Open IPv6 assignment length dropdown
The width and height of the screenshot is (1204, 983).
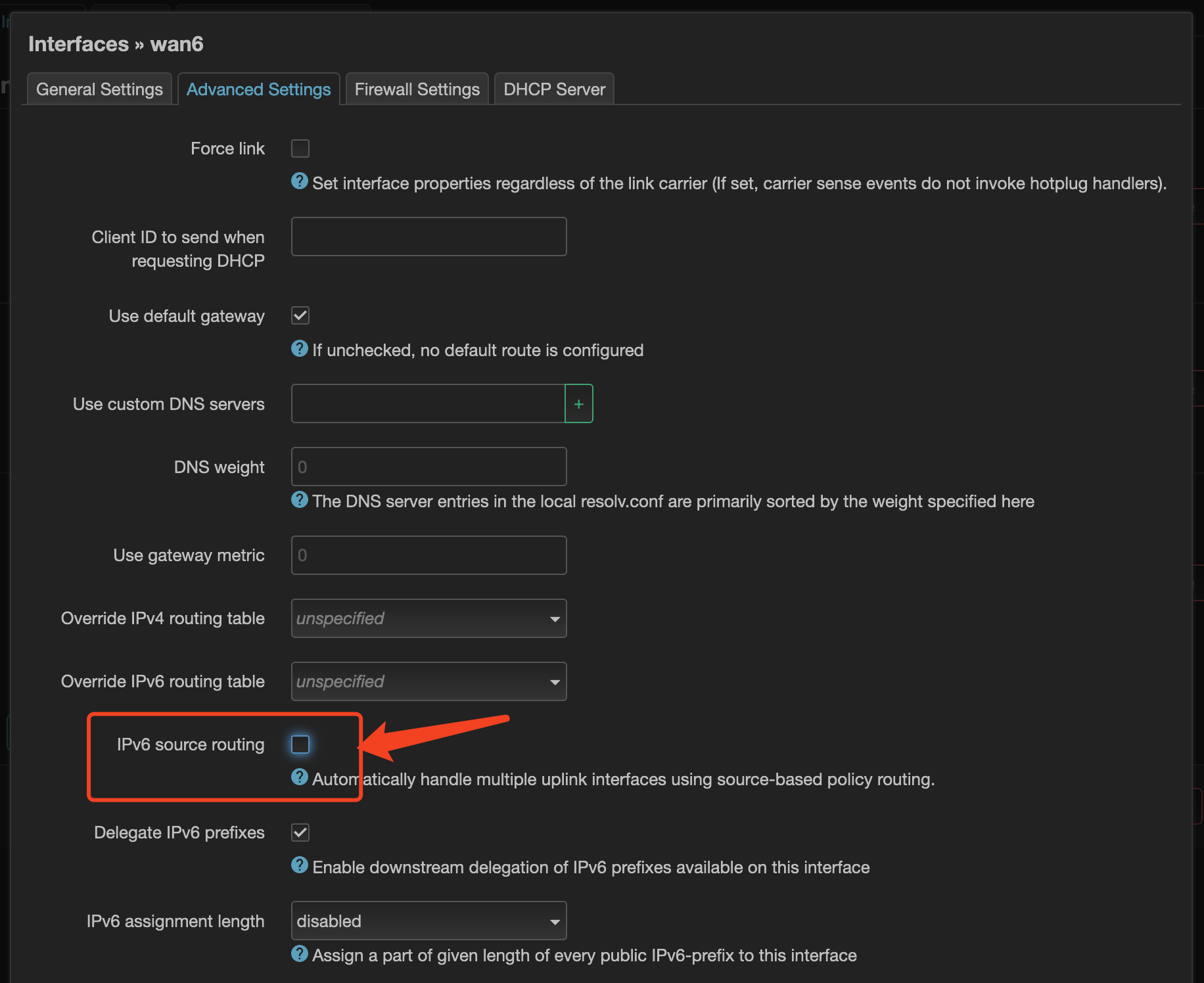pos(428,921)
